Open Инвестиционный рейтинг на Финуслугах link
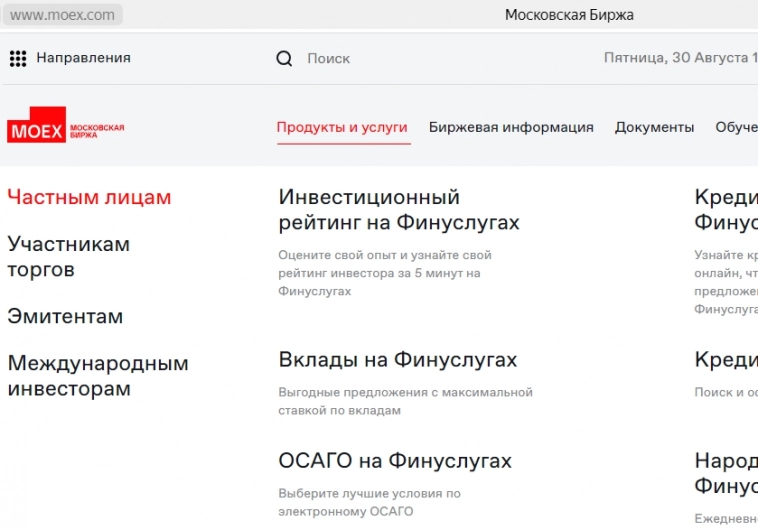 (399, 209)
